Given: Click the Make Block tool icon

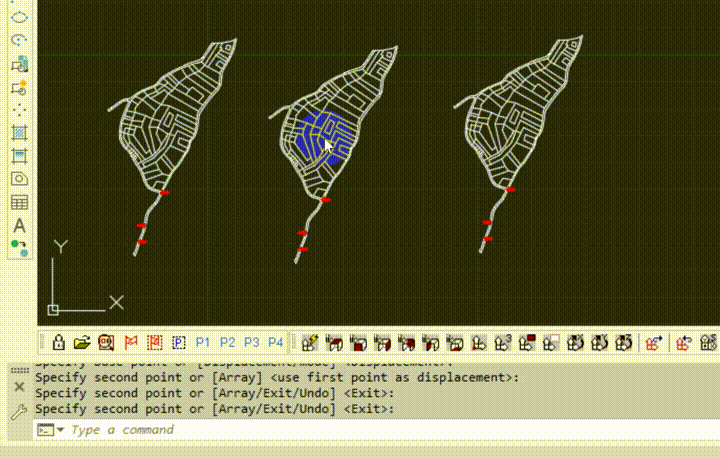Looking at the screenshot, I should [x=19, y=87].
